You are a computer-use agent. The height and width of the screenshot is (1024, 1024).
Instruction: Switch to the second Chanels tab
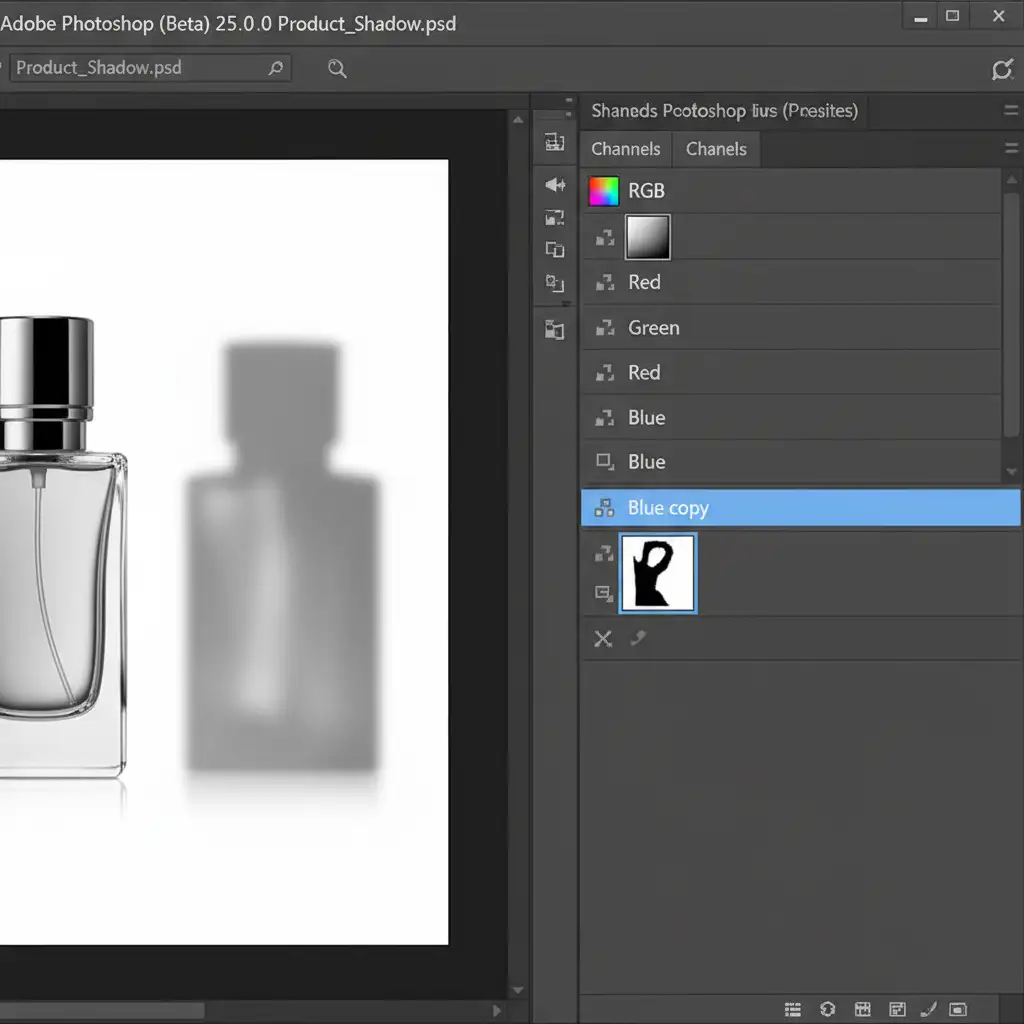click(716, 149)
